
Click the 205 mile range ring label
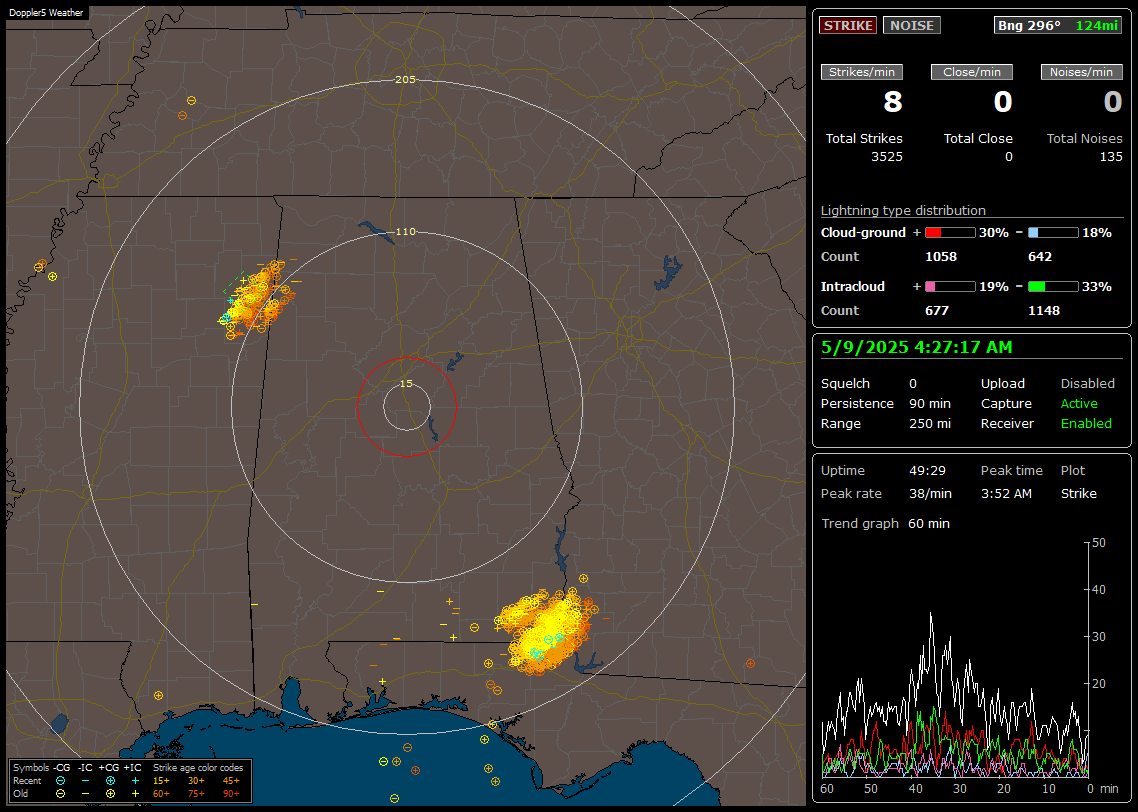tap(405, 80)
